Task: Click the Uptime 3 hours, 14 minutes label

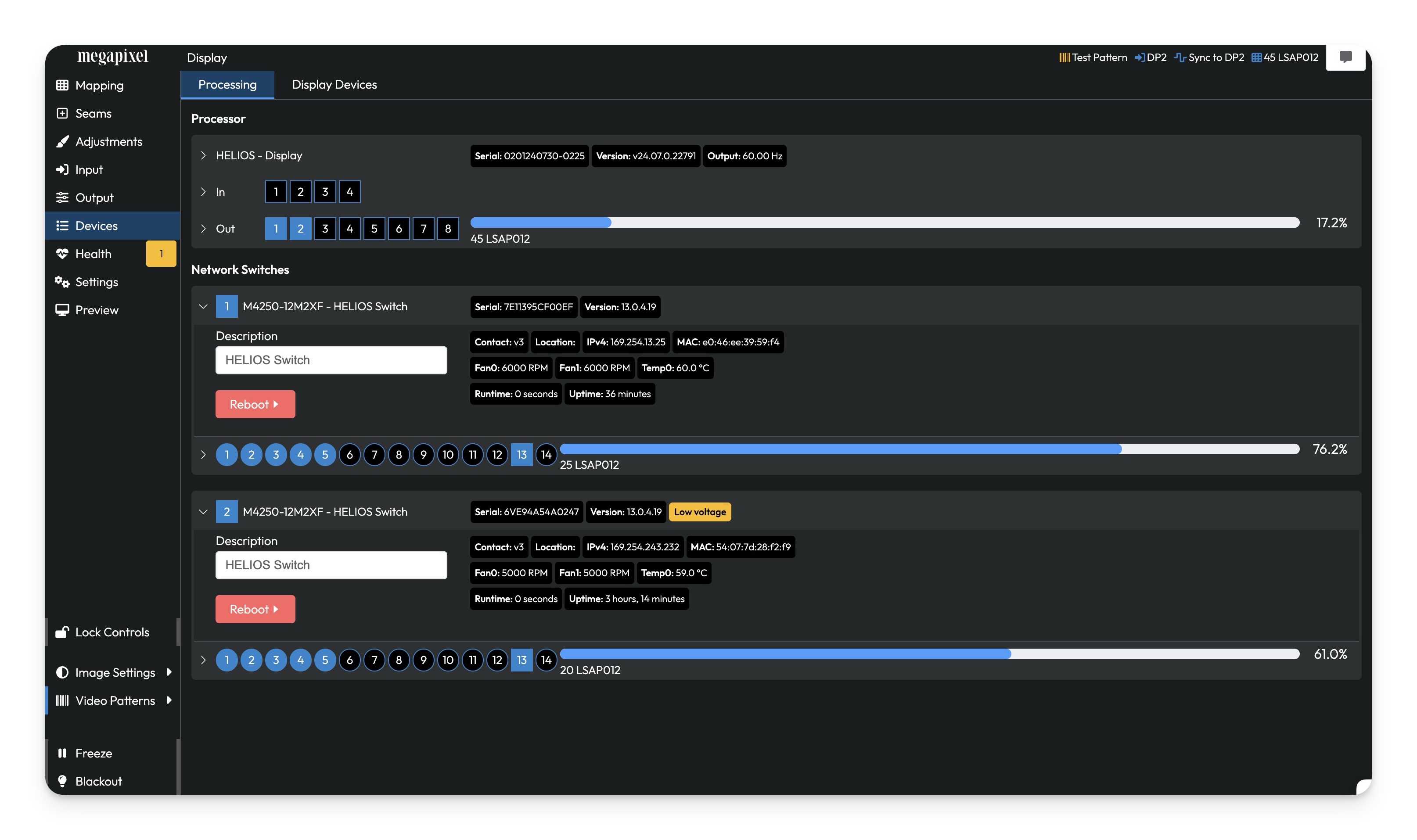Action: click(x=627, y=599)
